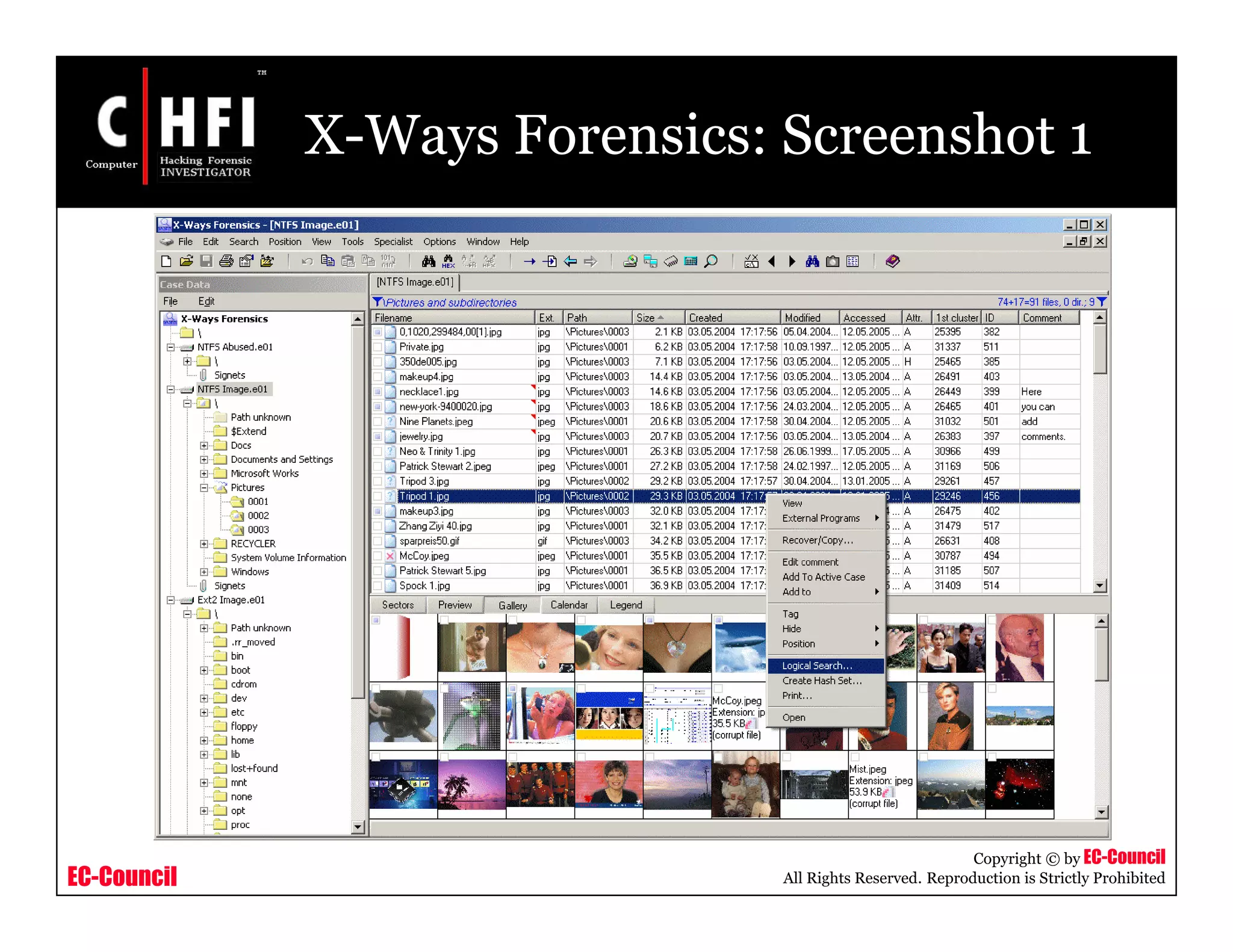The width and height of the screenshot is (1233, 952).
Task: Open the Specialist menu
Action: pos(393,242)
